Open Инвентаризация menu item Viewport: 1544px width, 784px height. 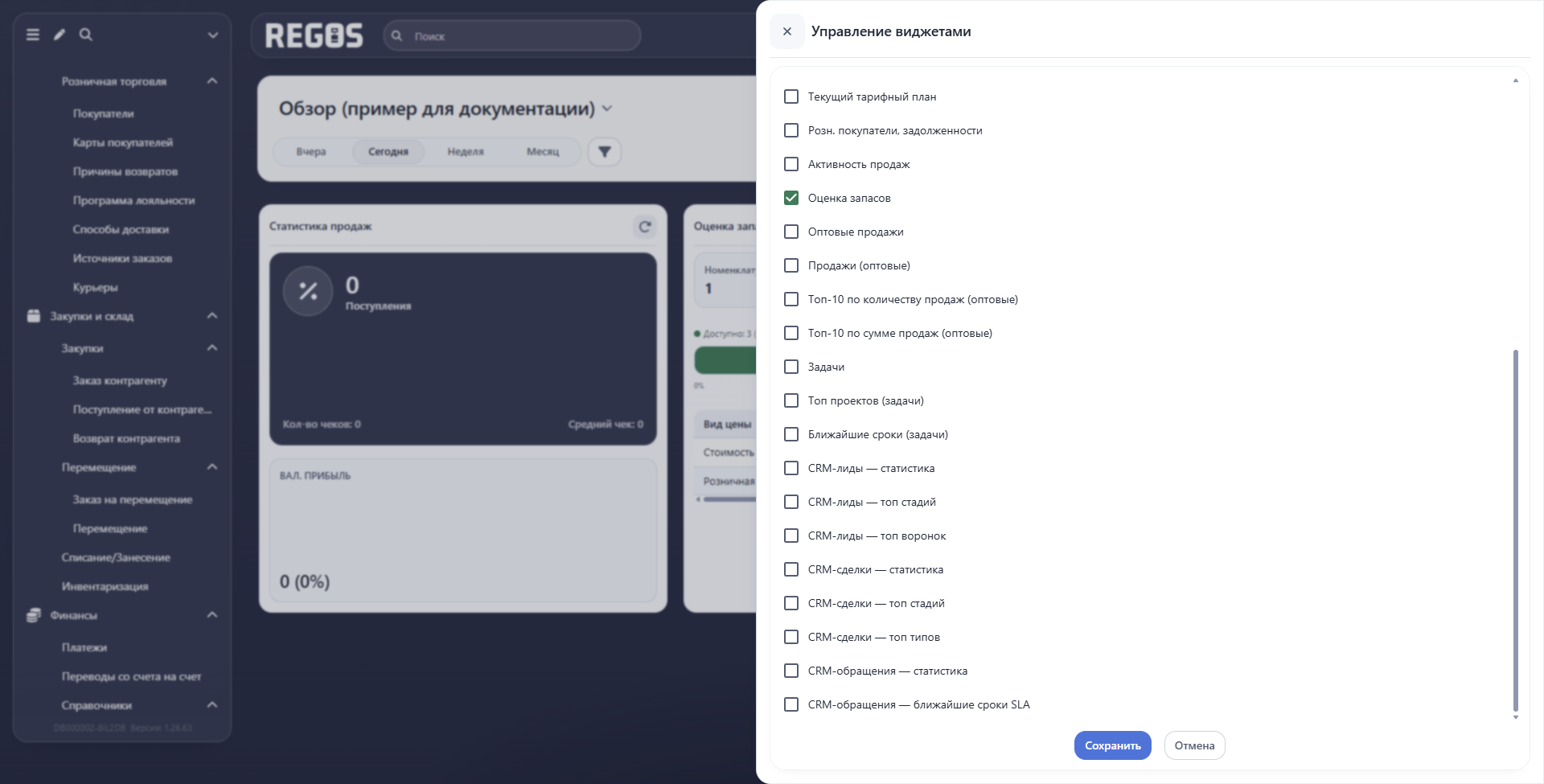click(x=105, y=586)
